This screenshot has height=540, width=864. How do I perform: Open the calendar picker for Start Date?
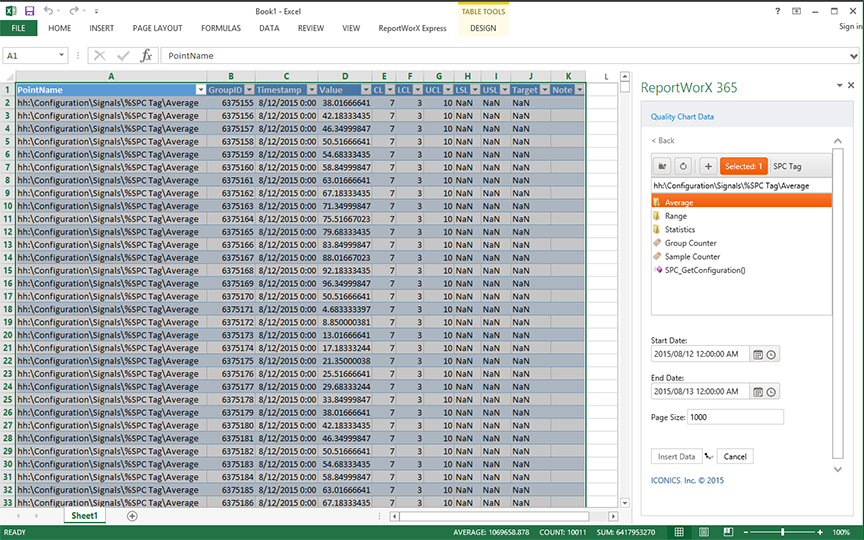[758, 354]
